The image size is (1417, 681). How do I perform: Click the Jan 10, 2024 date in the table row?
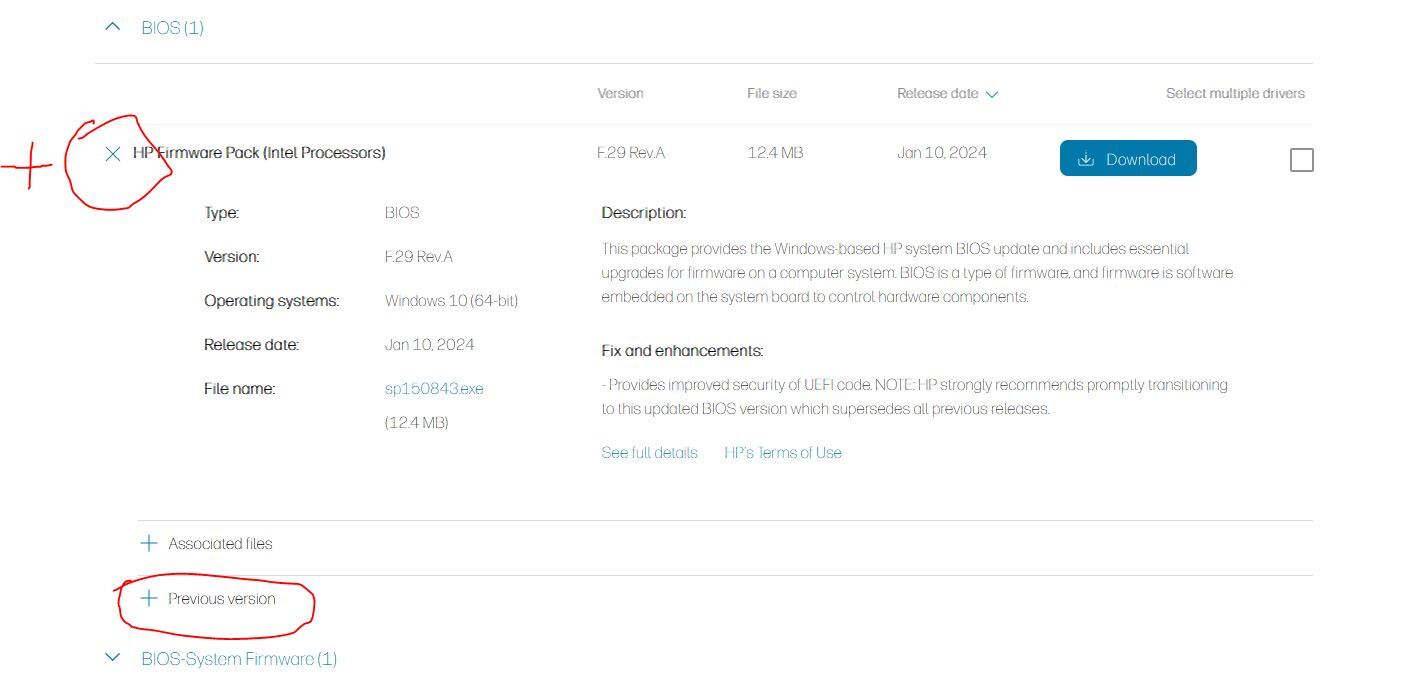[x=942, y=153]
